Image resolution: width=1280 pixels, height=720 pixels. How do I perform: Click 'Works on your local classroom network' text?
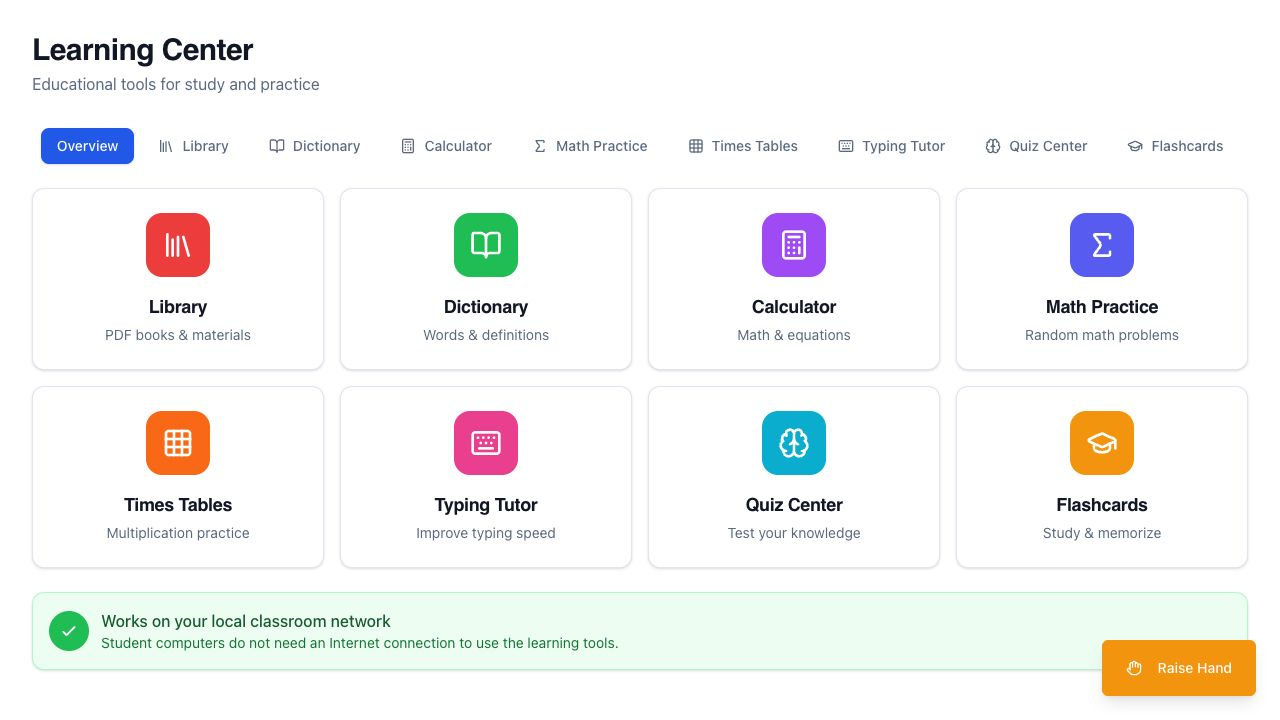[246, 621]
